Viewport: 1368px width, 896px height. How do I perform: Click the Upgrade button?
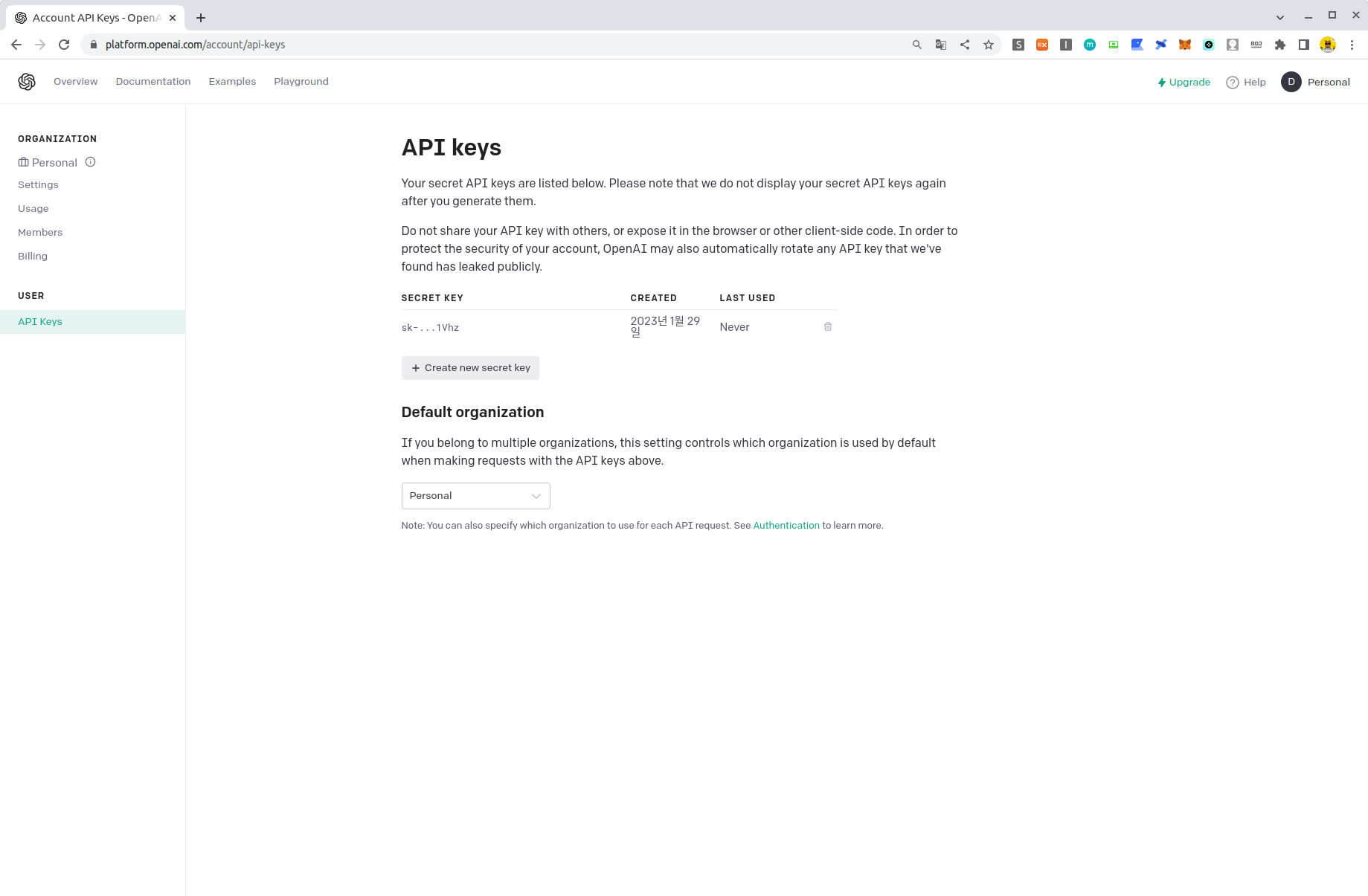click(x=1184, y=82)
